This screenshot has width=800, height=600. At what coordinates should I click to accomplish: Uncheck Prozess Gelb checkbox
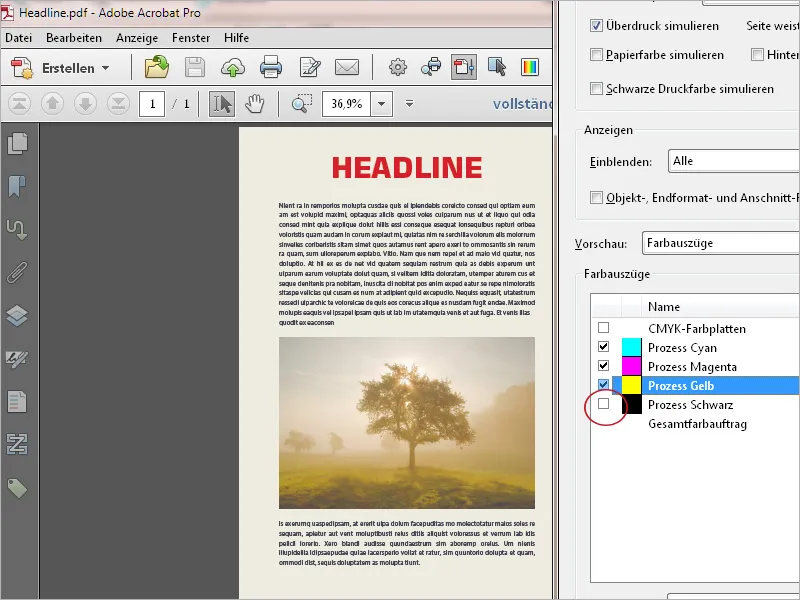[604, 385]
